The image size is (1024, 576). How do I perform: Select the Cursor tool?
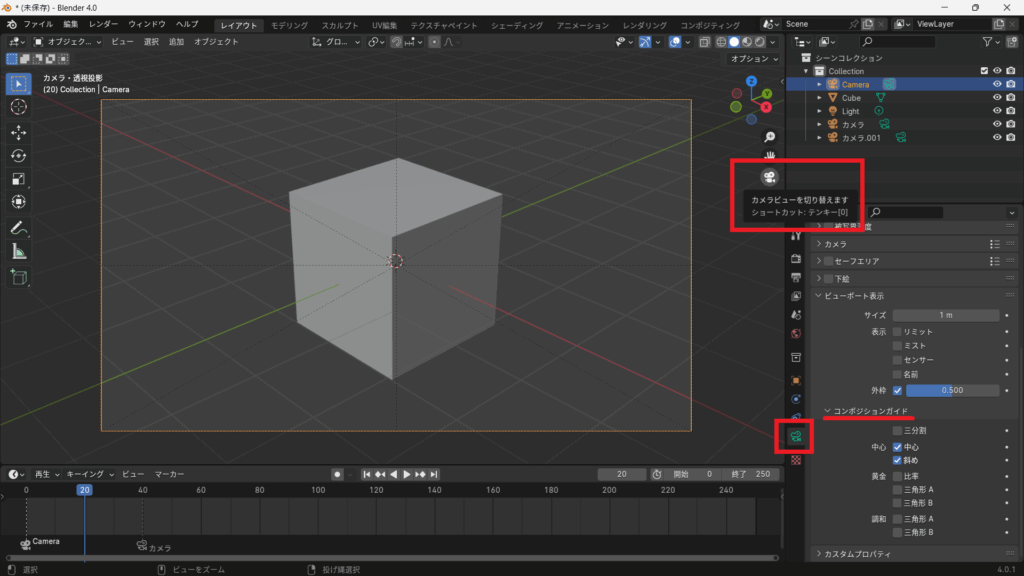[19, 106]
